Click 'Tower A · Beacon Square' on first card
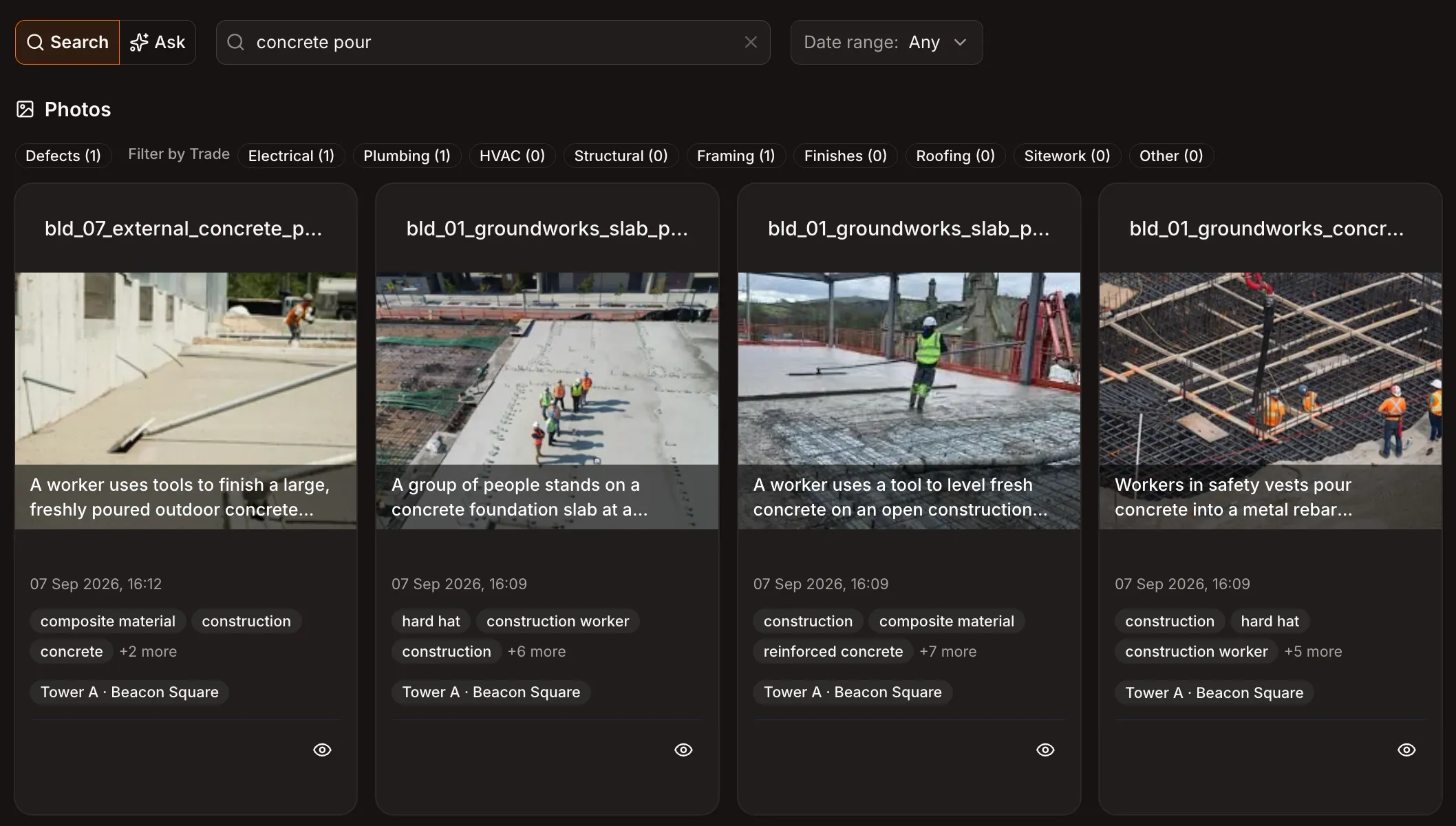Screen dimensions: 1456x826 coord(129,692)
